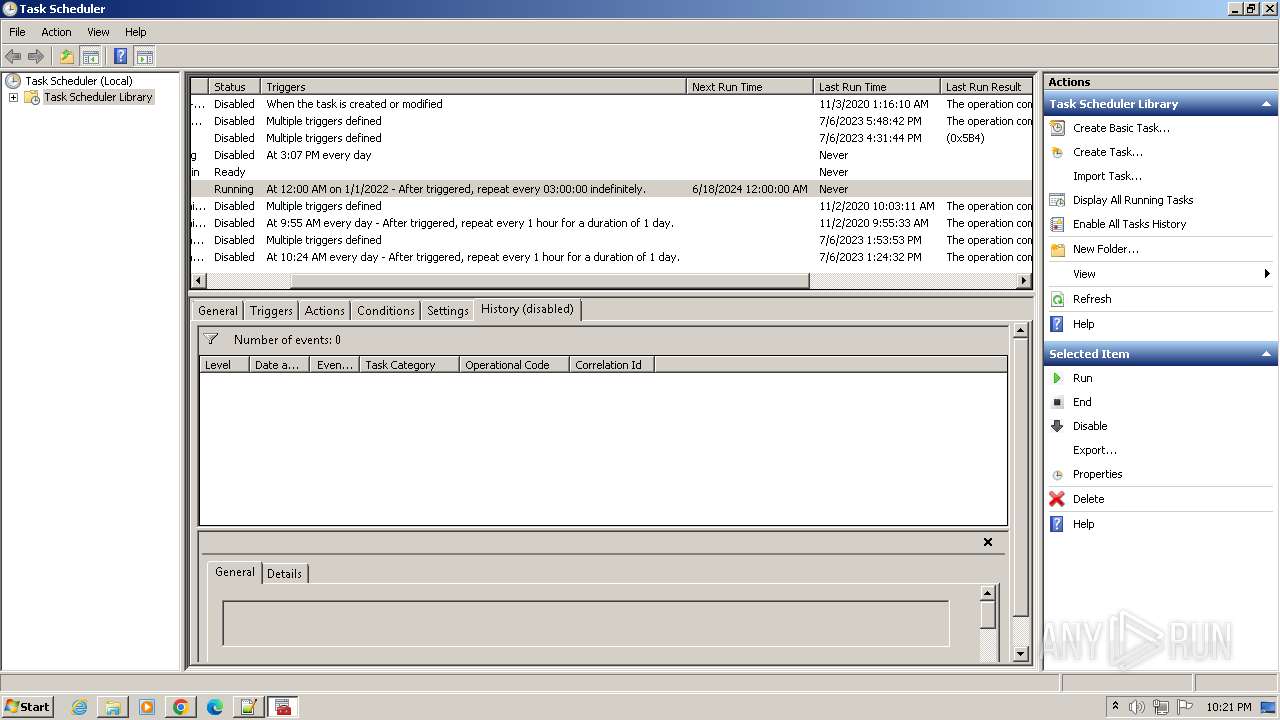Click the green Run arrow icon
This screenshot has height=720, width=1280.
point(1057,378)
